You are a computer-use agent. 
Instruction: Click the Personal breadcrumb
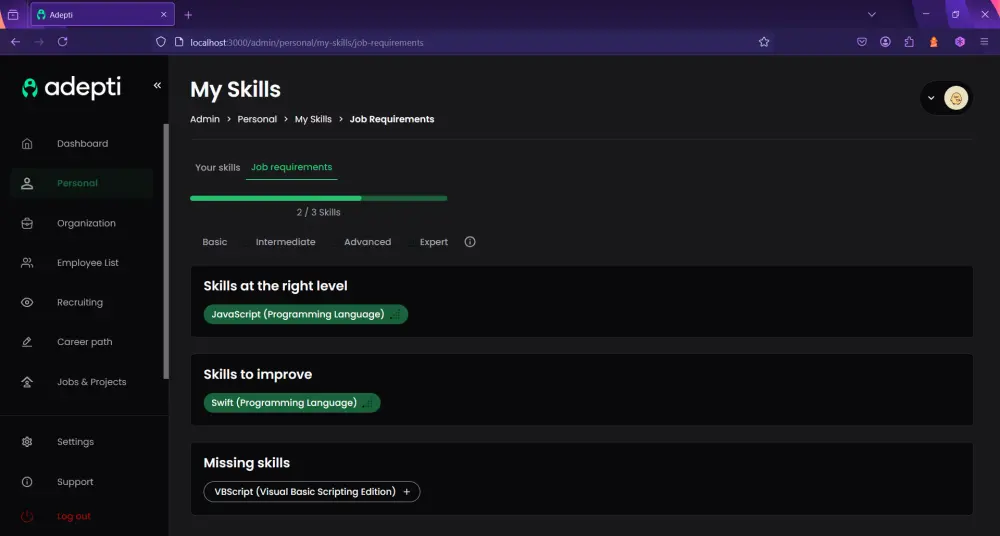pyautogui.click(x=257, y=119)
